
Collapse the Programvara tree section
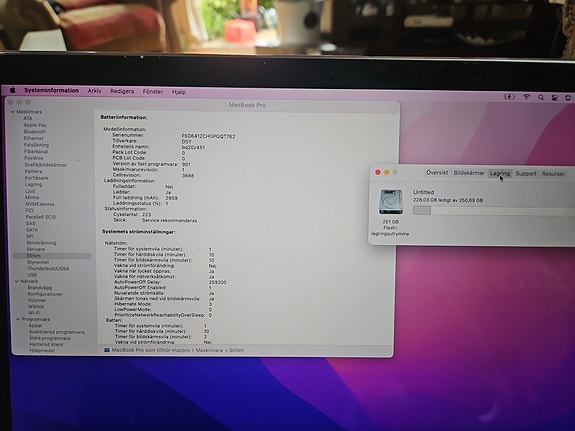pos(18,319)
